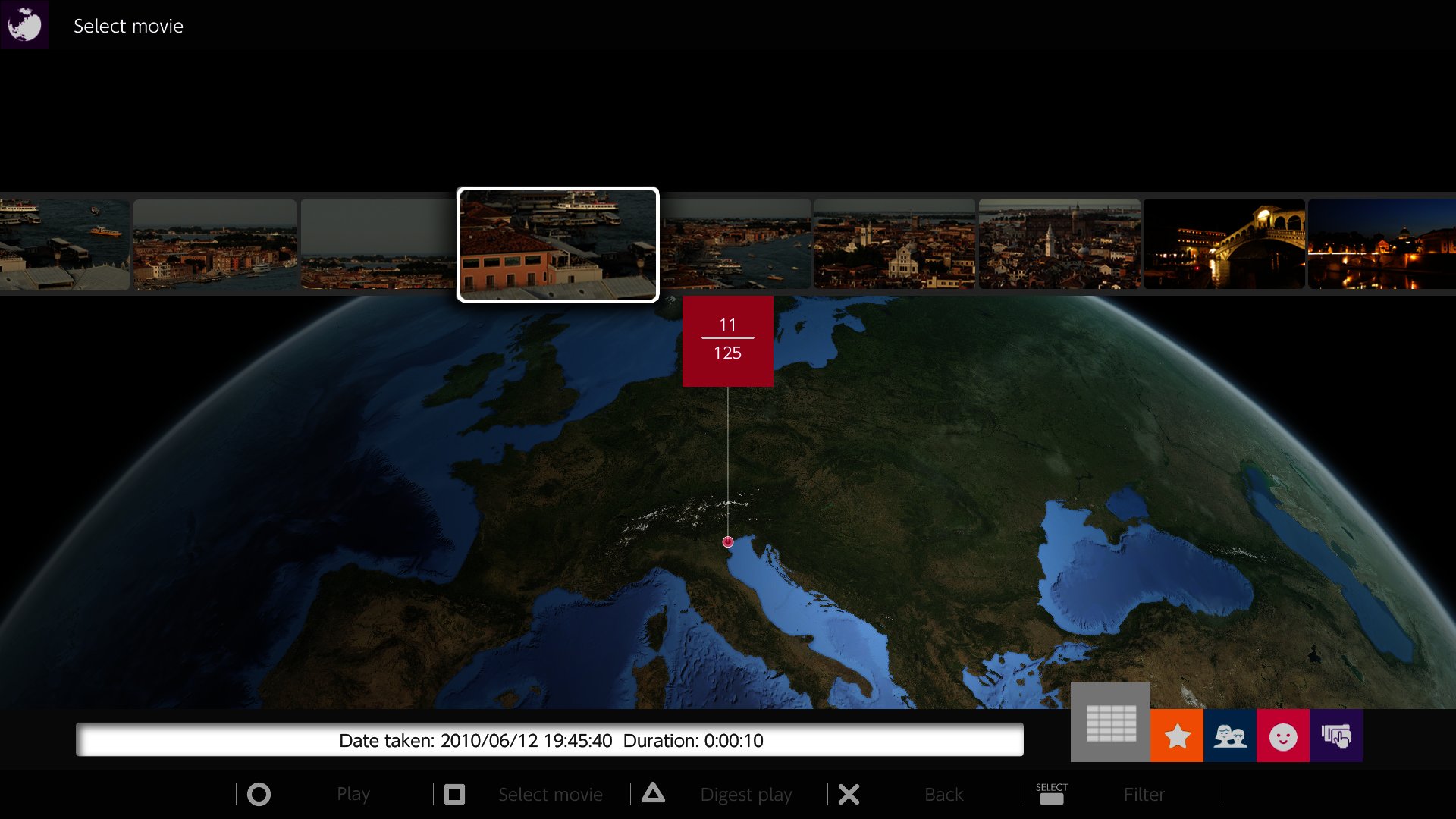
Task: Click the Play label
Action: pos(353,795)
